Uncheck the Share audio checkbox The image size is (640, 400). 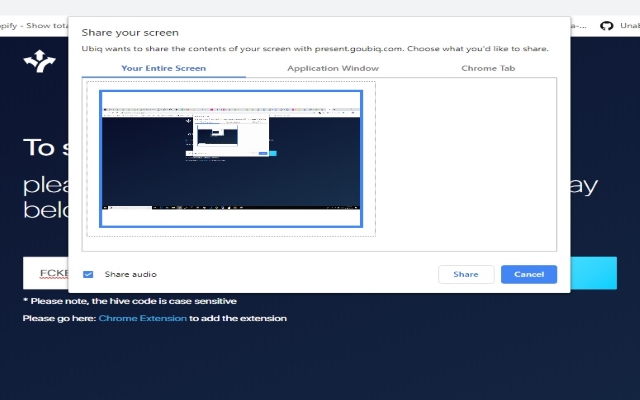tap(88, 274)
